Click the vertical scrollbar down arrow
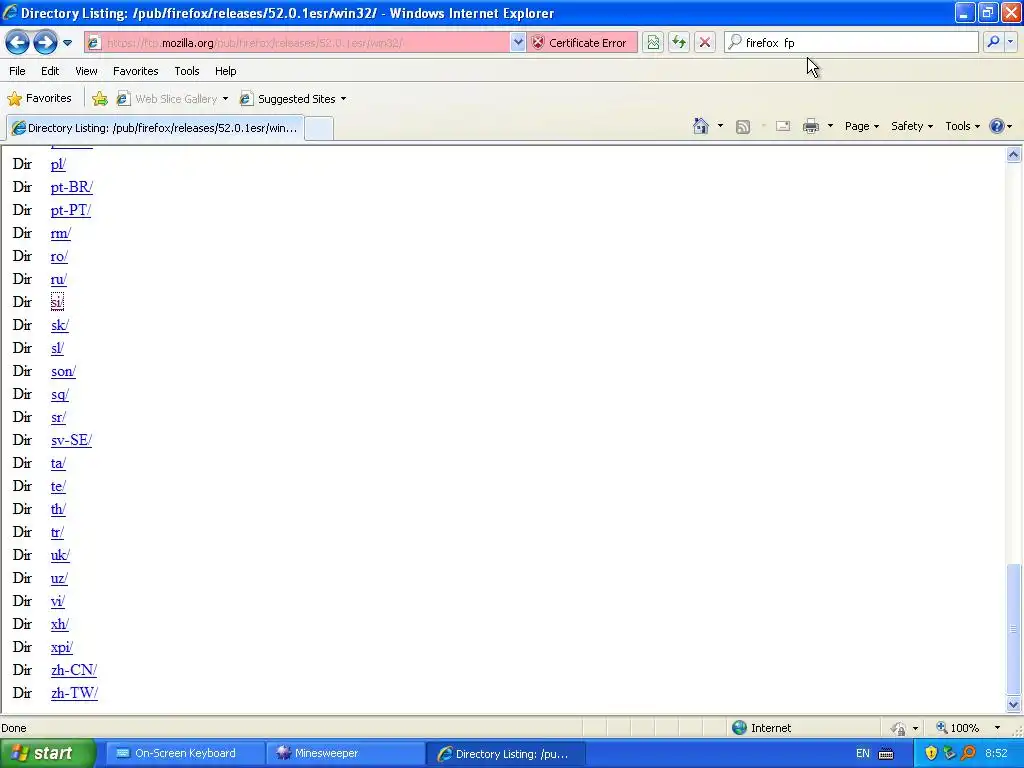1024x768 pixels. coord(1014,705)
